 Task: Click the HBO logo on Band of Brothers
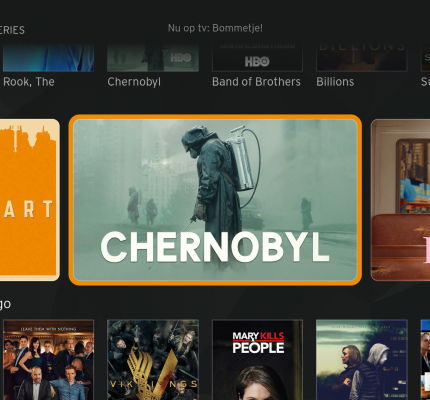pyautogui.click(x=257, y=61)
